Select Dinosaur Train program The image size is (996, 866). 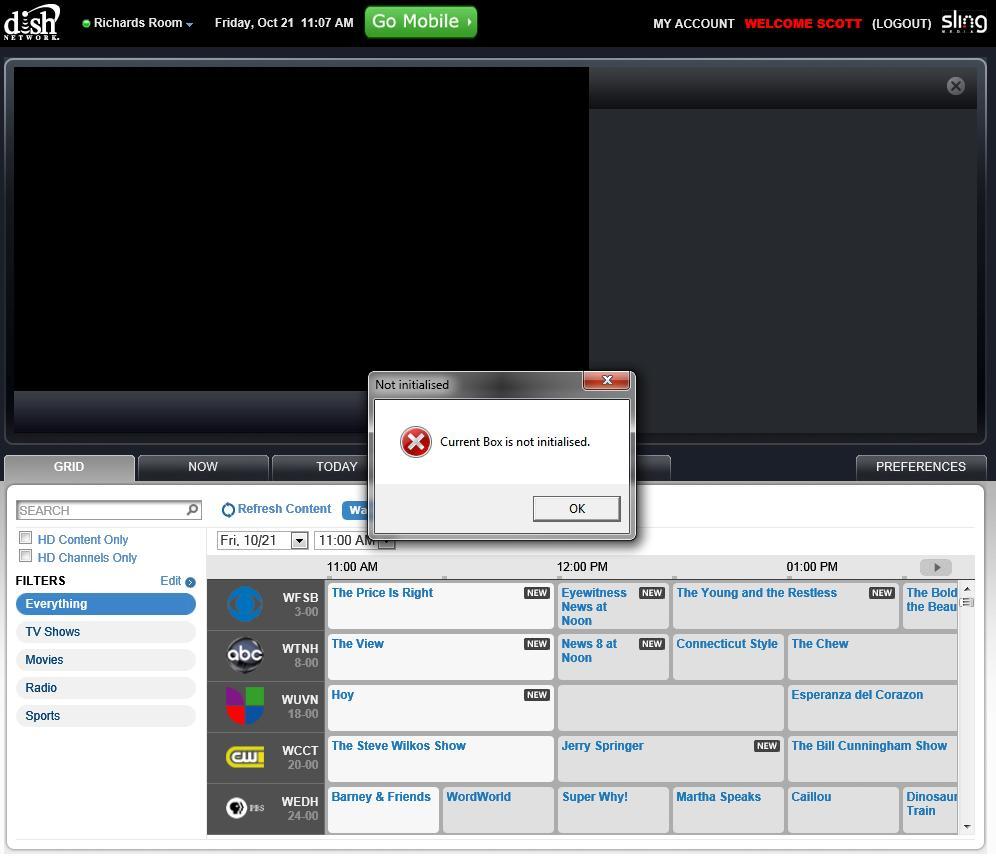click(x=930, y=809)
